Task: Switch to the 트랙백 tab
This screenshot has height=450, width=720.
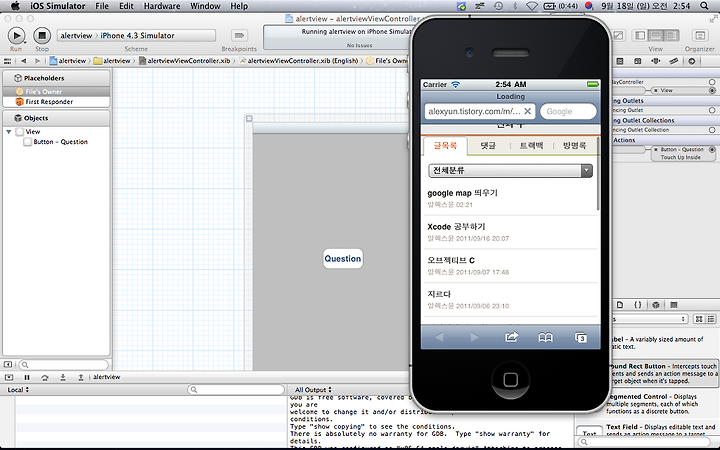Action: coord(531,146)
